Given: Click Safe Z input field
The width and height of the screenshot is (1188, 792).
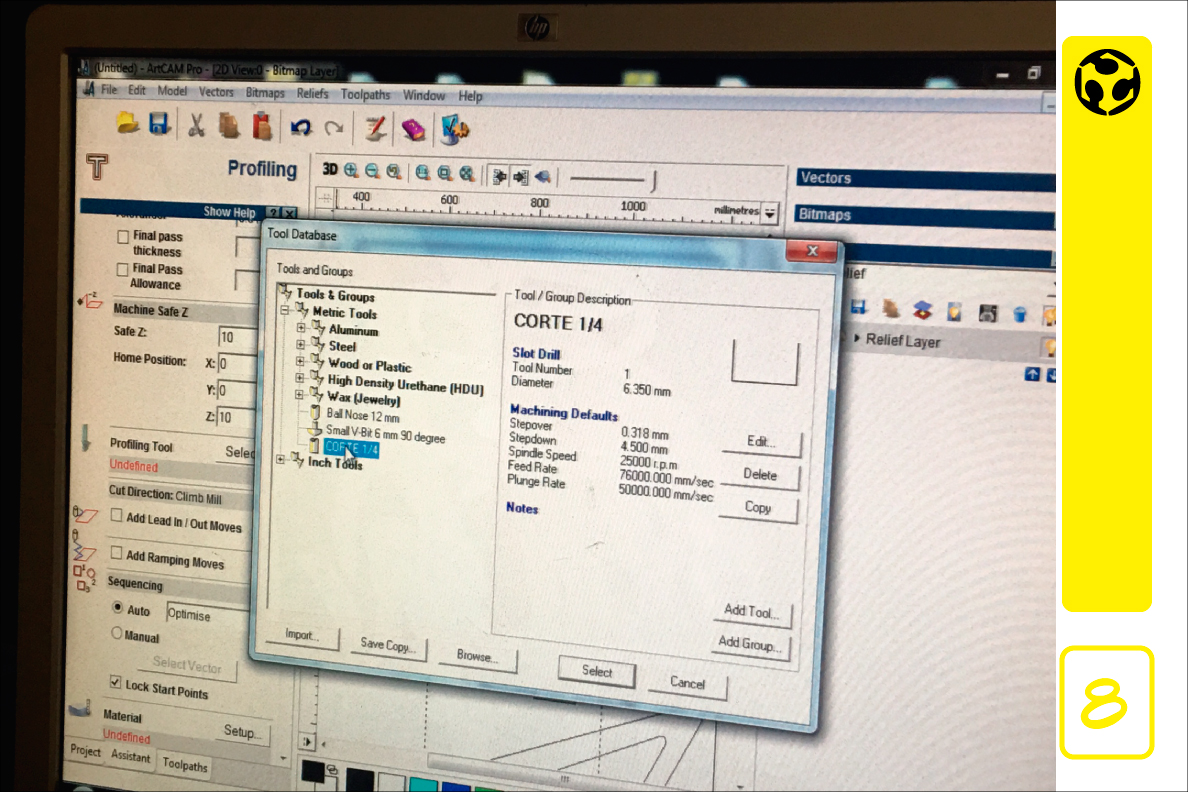Looking at the screenshot, I should tap(236, 337).
